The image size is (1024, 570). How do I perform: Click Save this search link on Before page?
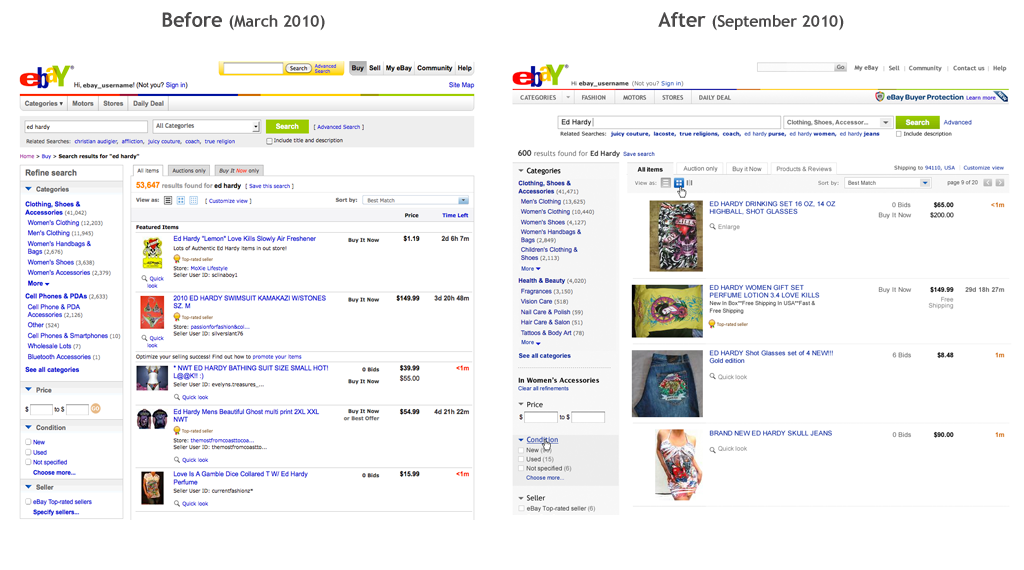(270, 186)
